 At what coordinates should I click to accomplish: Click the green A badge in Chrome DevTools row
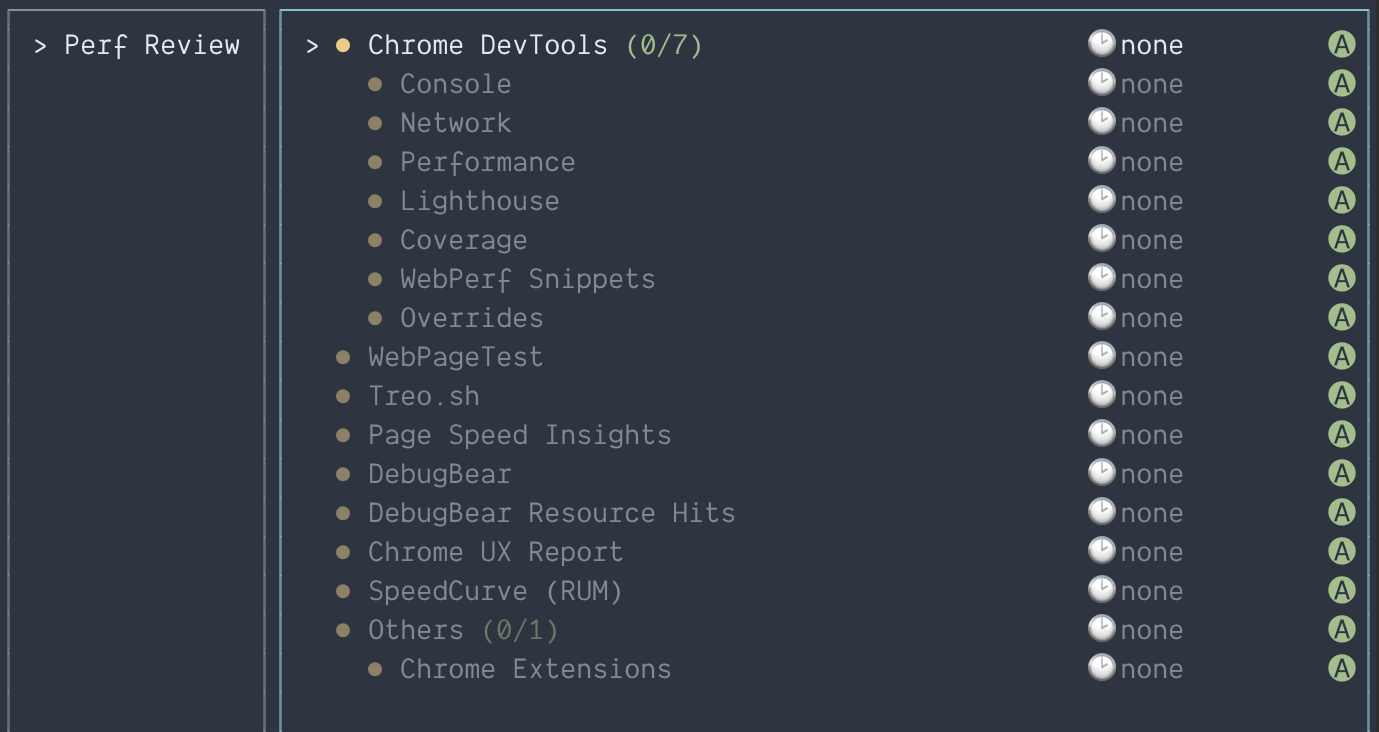[x=1341, y=45]
